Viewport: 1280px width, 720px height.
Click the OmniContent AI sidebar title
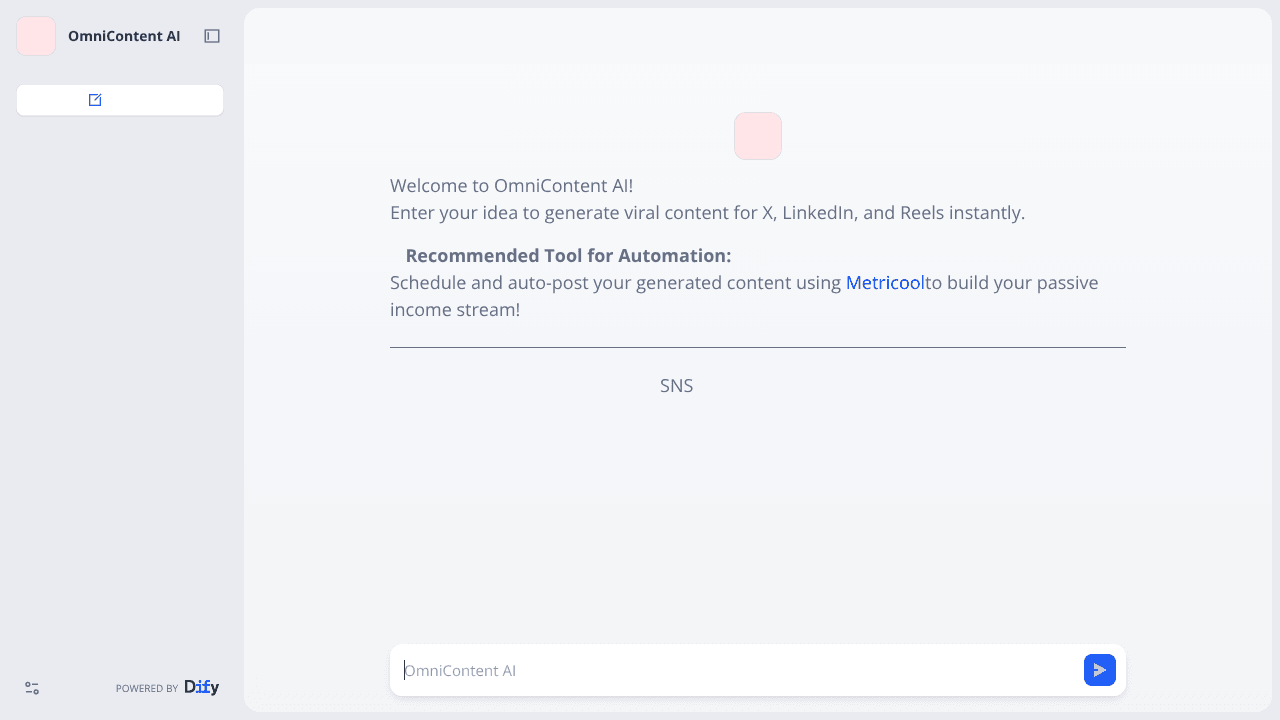[124, 36]
